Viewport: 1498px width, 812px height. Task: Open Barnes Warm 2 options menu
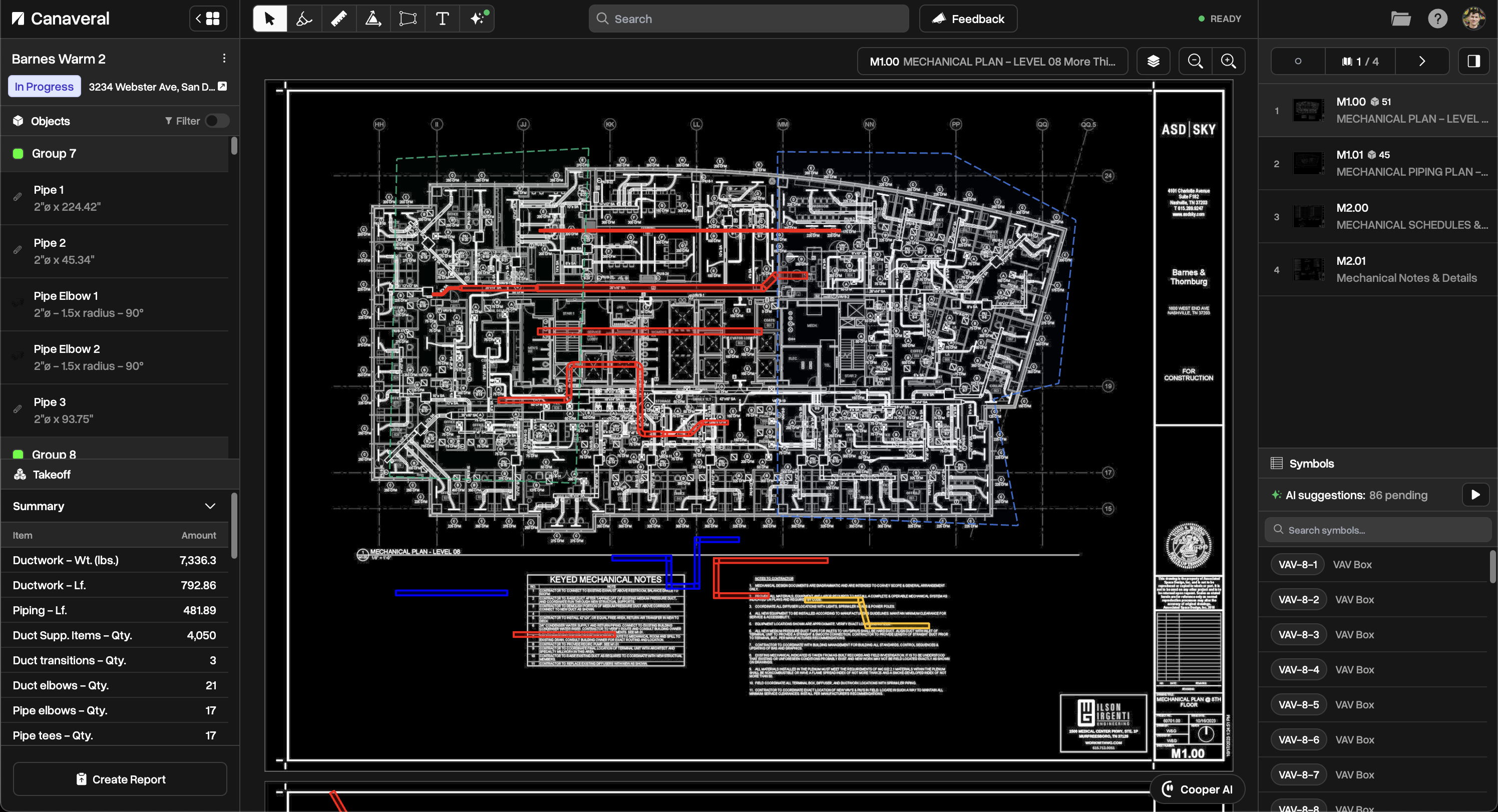click(x=224, y=59)
